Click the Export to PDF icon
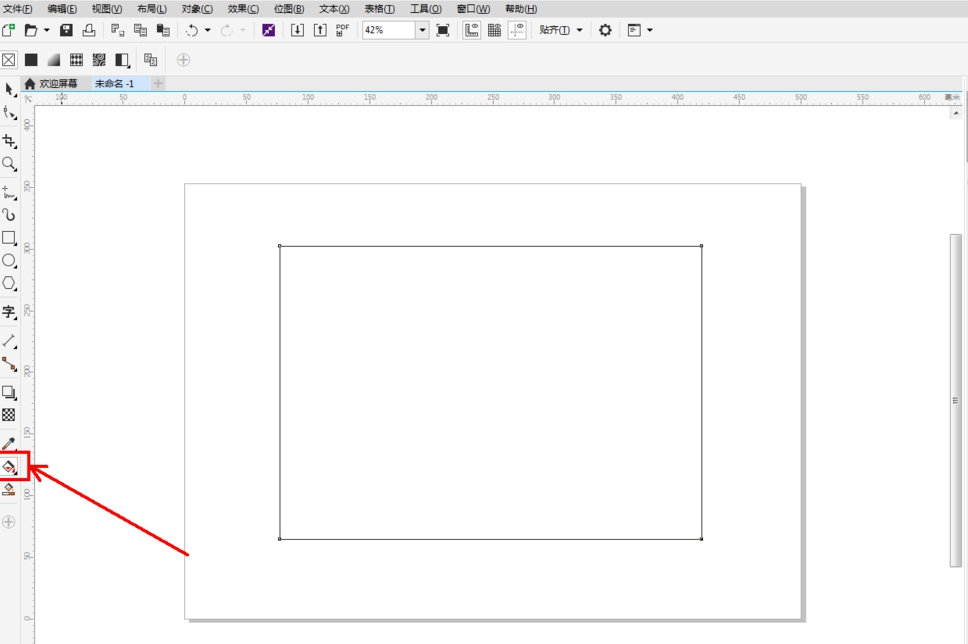The width and height of the screenshot is (968, 644). pyautogui.click(x=342, y=31)
